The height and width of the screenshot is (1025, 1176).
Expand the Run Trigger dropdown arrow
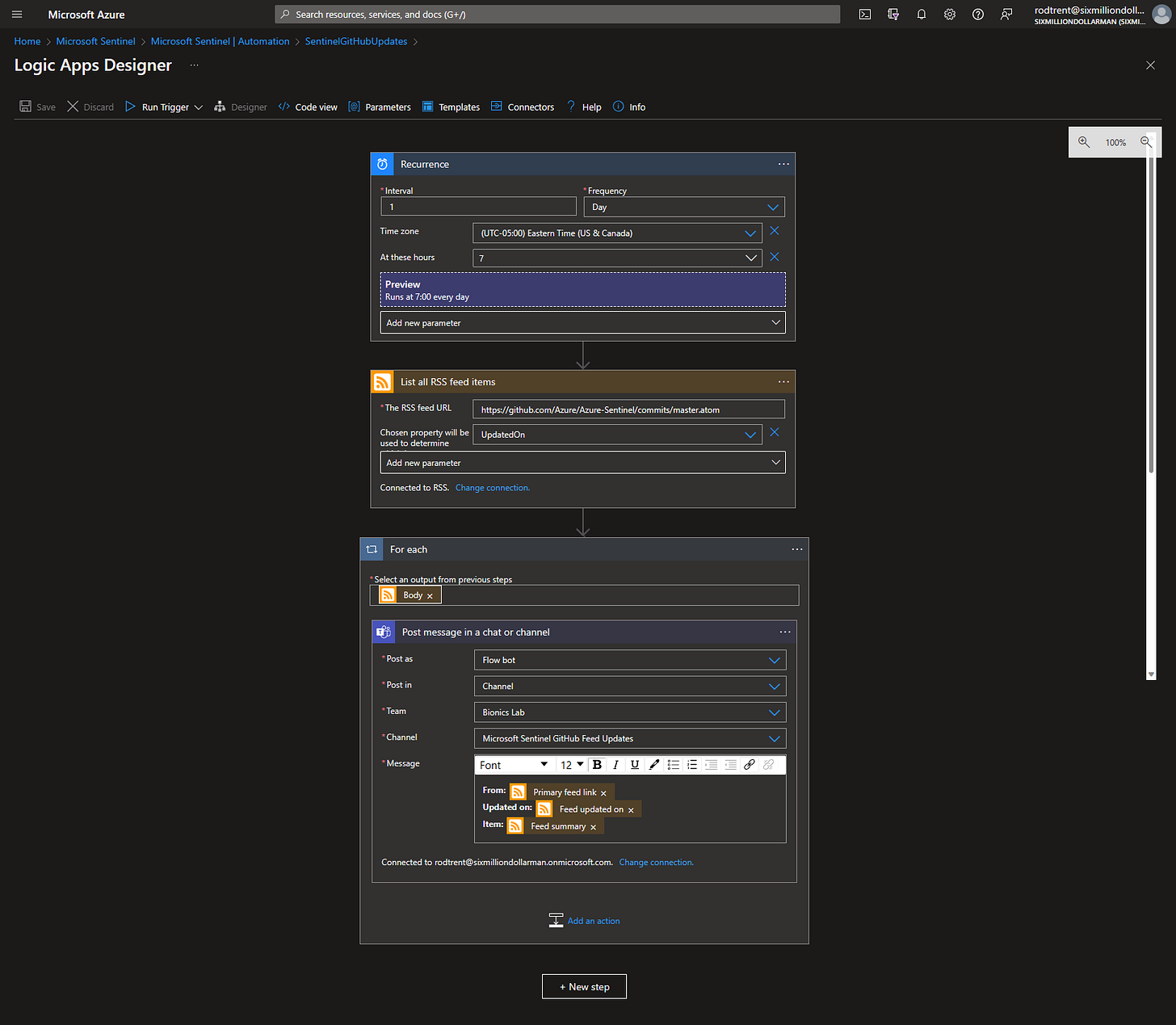coord(198,107)
